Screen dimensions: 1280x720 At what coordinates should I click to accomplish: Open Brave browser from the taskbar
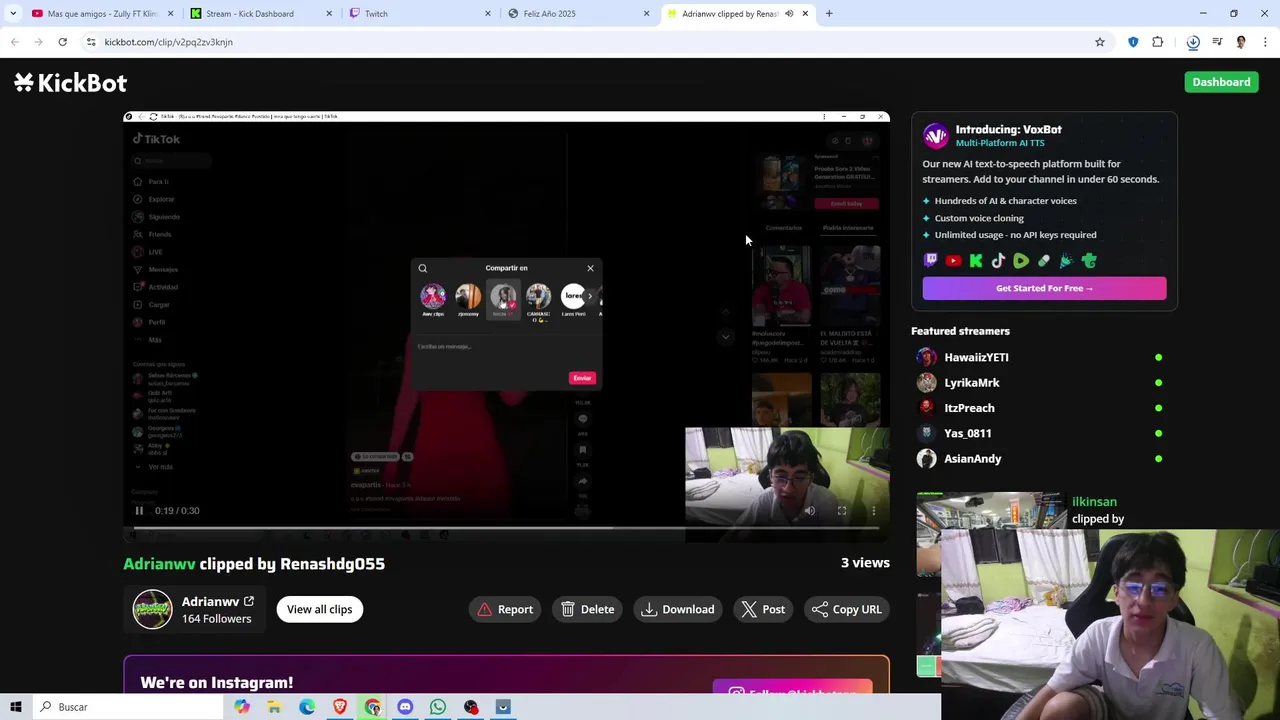tap(340, 707)
